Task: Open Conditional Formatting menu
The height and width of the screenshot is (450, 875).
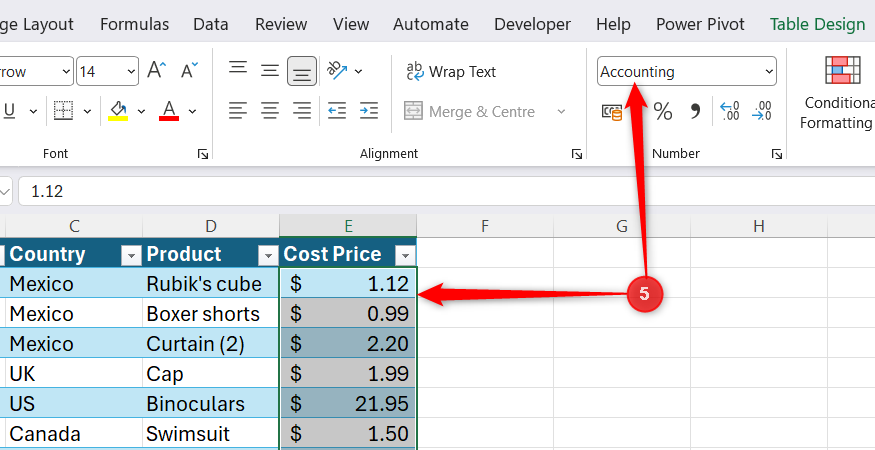Action: pyautogui.click(x=837, y=92)
